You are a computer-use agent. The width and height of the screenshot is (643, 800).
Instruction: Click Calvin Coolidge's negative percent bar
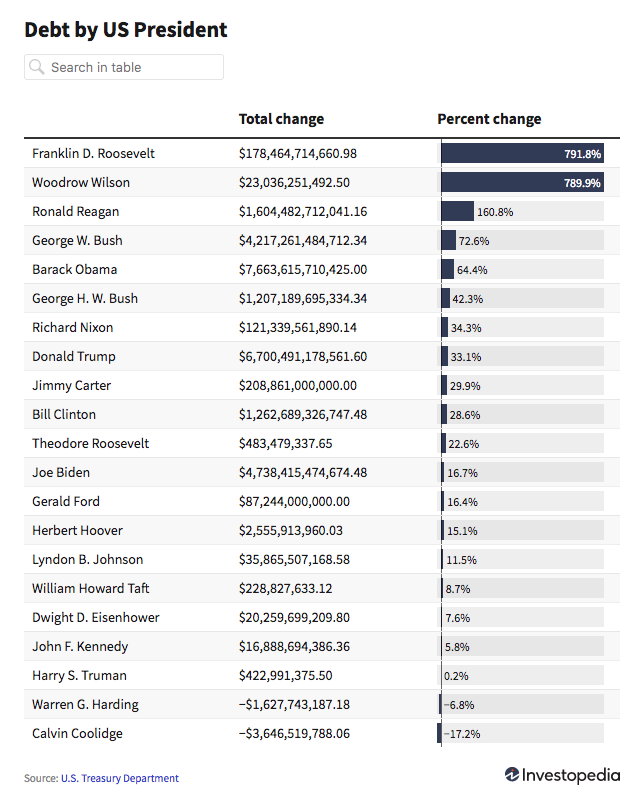[440, 734]
